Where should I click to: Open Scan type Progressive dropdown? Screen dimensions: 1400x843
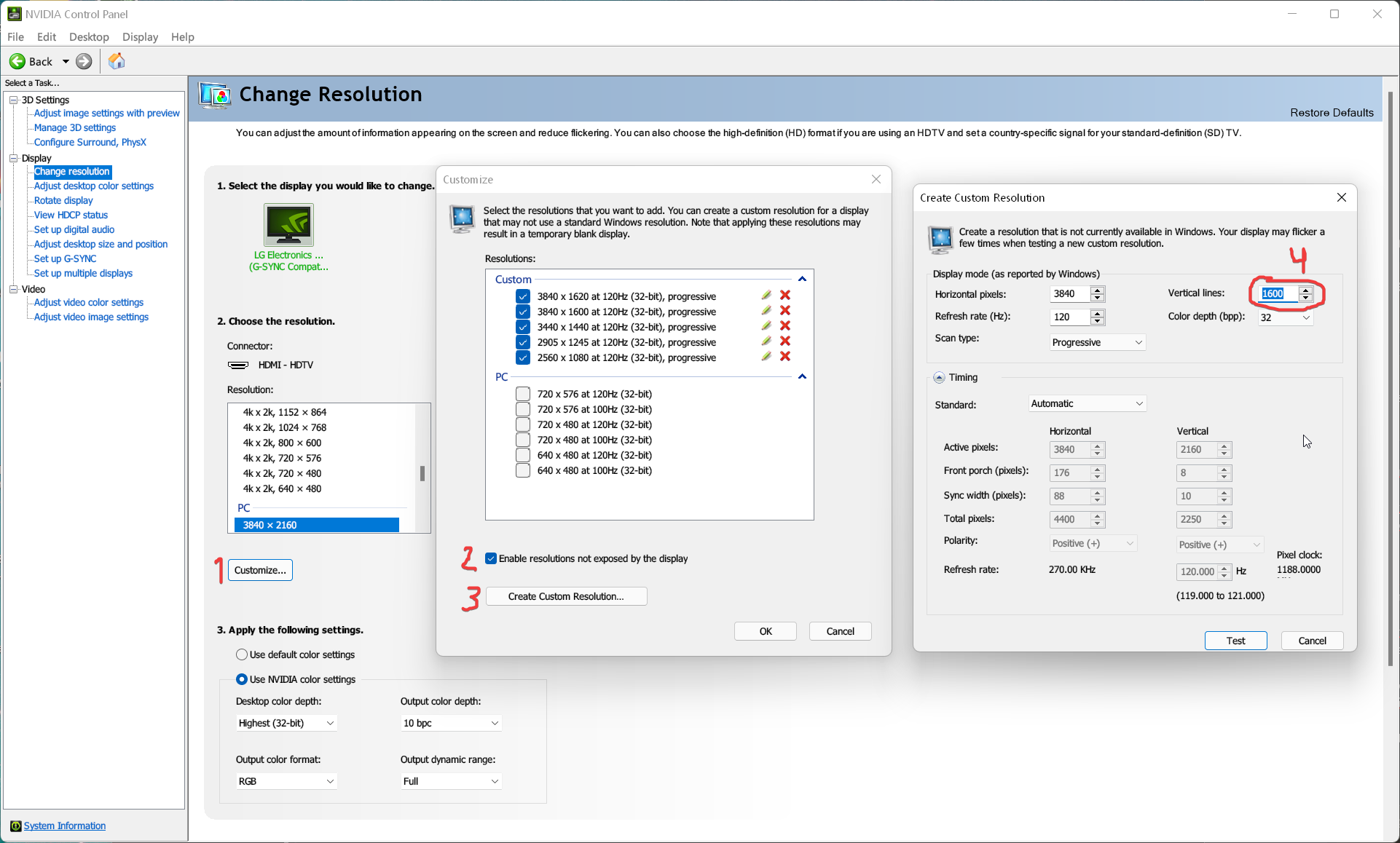[1098, 342]
